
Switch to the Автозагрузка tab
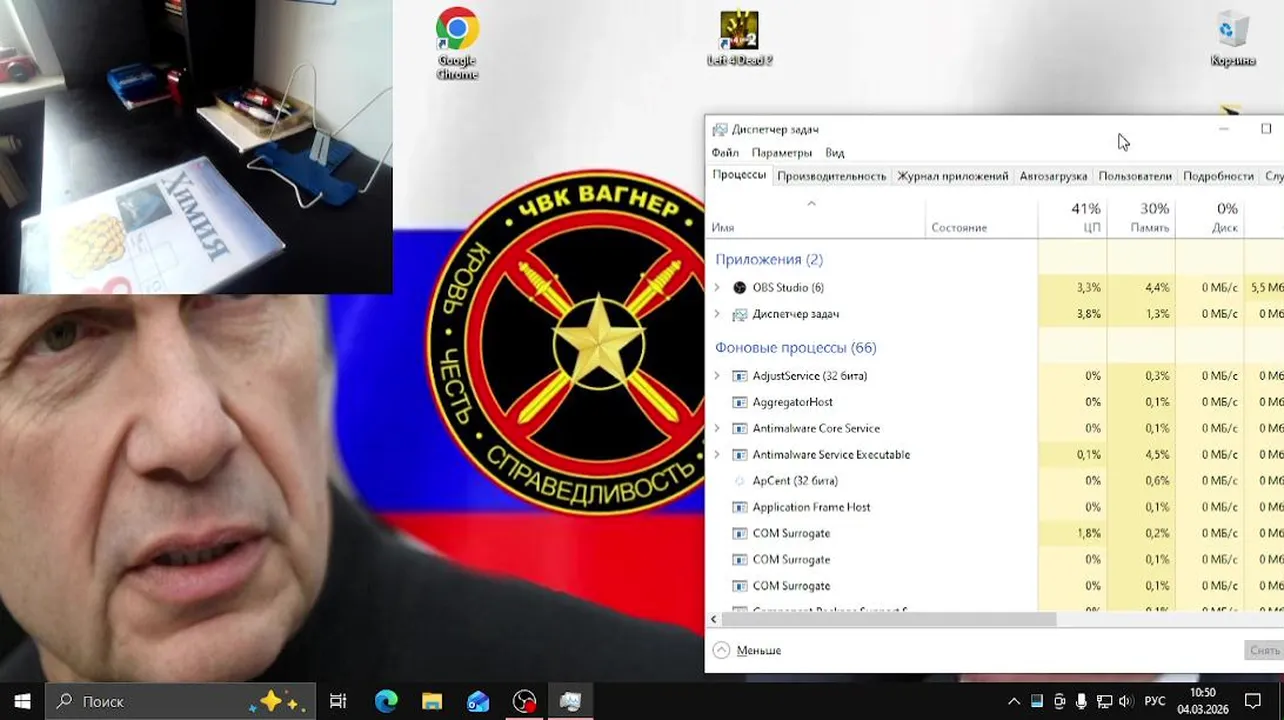pyautogui.click(x=1053, y=176)
